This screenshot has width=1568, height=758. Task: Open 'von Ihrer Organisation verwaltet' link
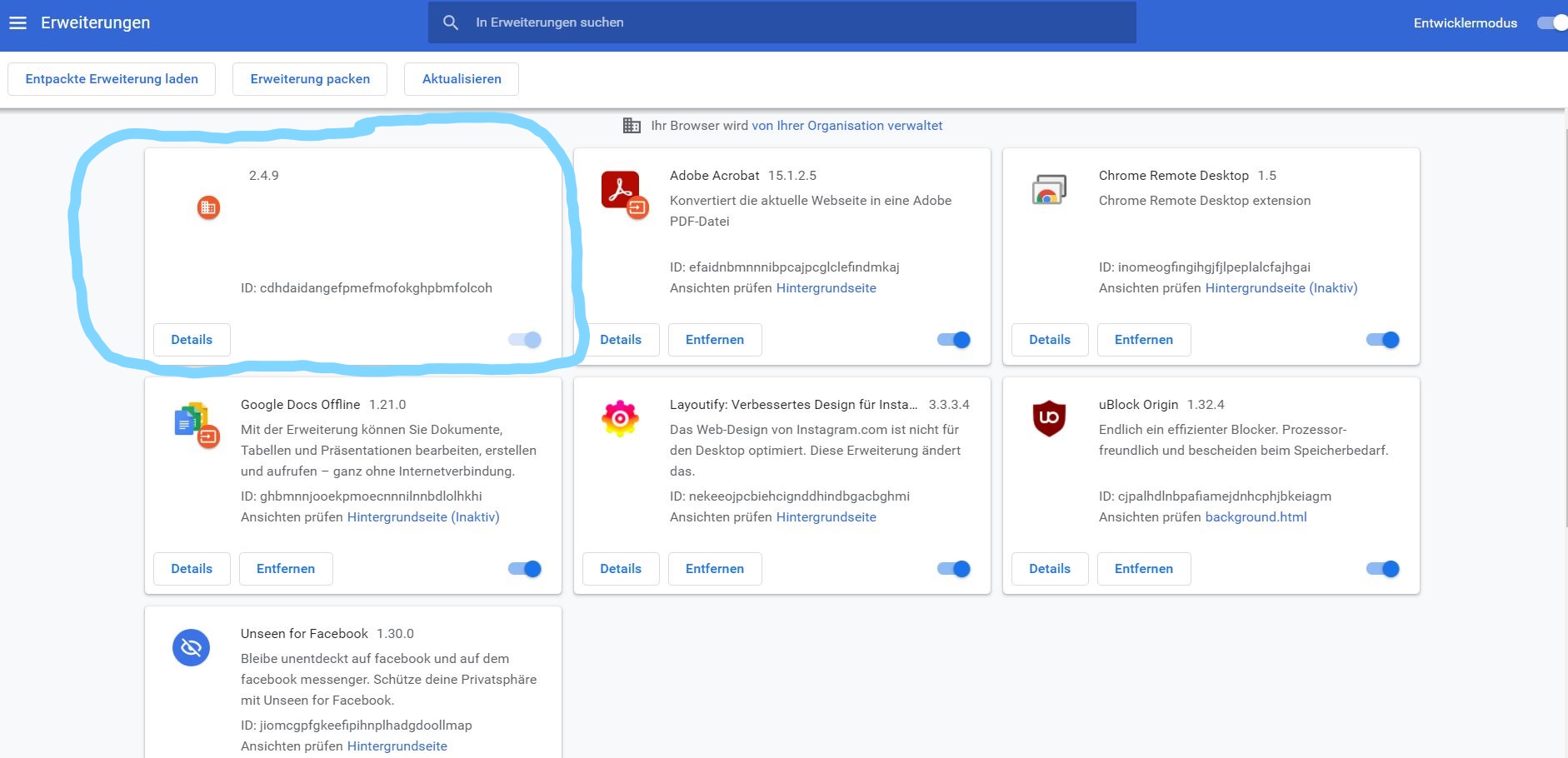coord(847,126)
